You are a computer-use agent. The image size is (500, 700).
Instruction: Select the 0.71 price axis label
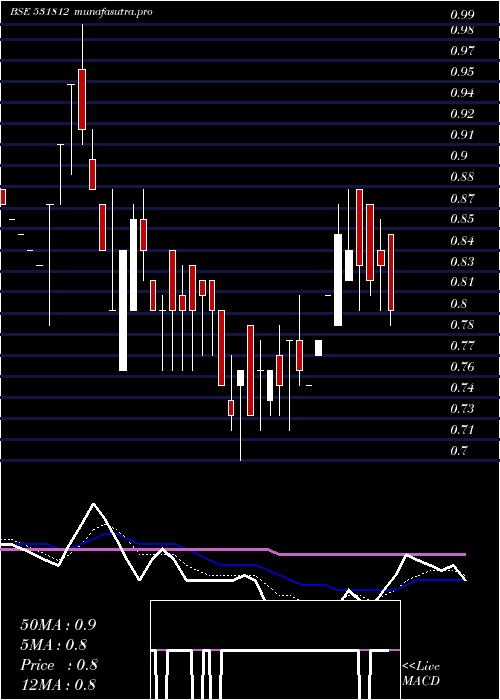point(462,429)
